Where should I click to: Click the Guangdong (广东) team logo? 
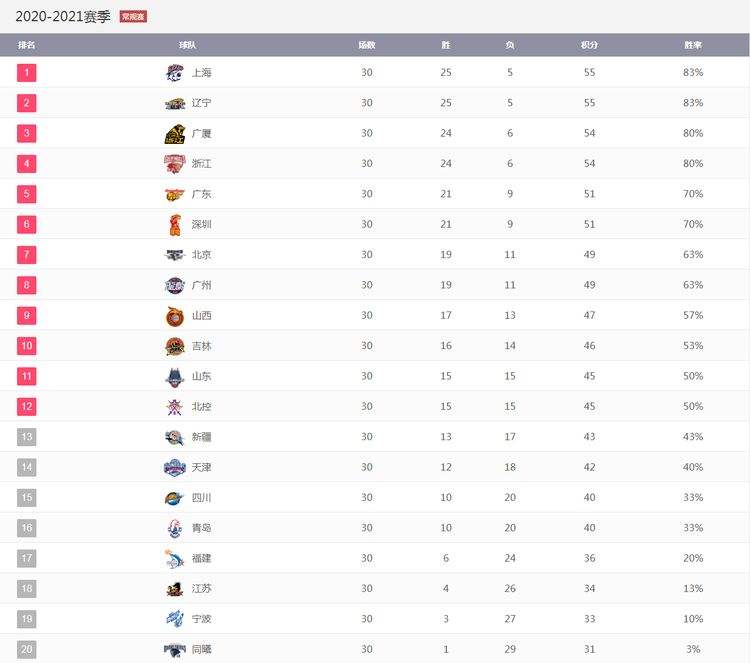point(175,194)
